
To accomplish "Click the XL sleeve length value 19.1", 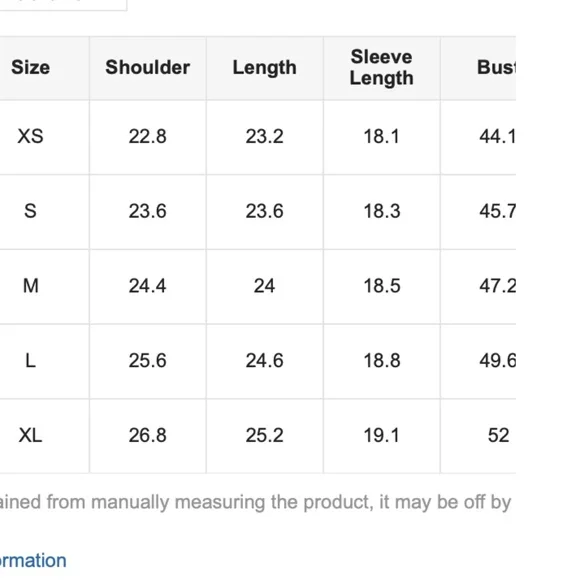I will (x=381, y=435).
